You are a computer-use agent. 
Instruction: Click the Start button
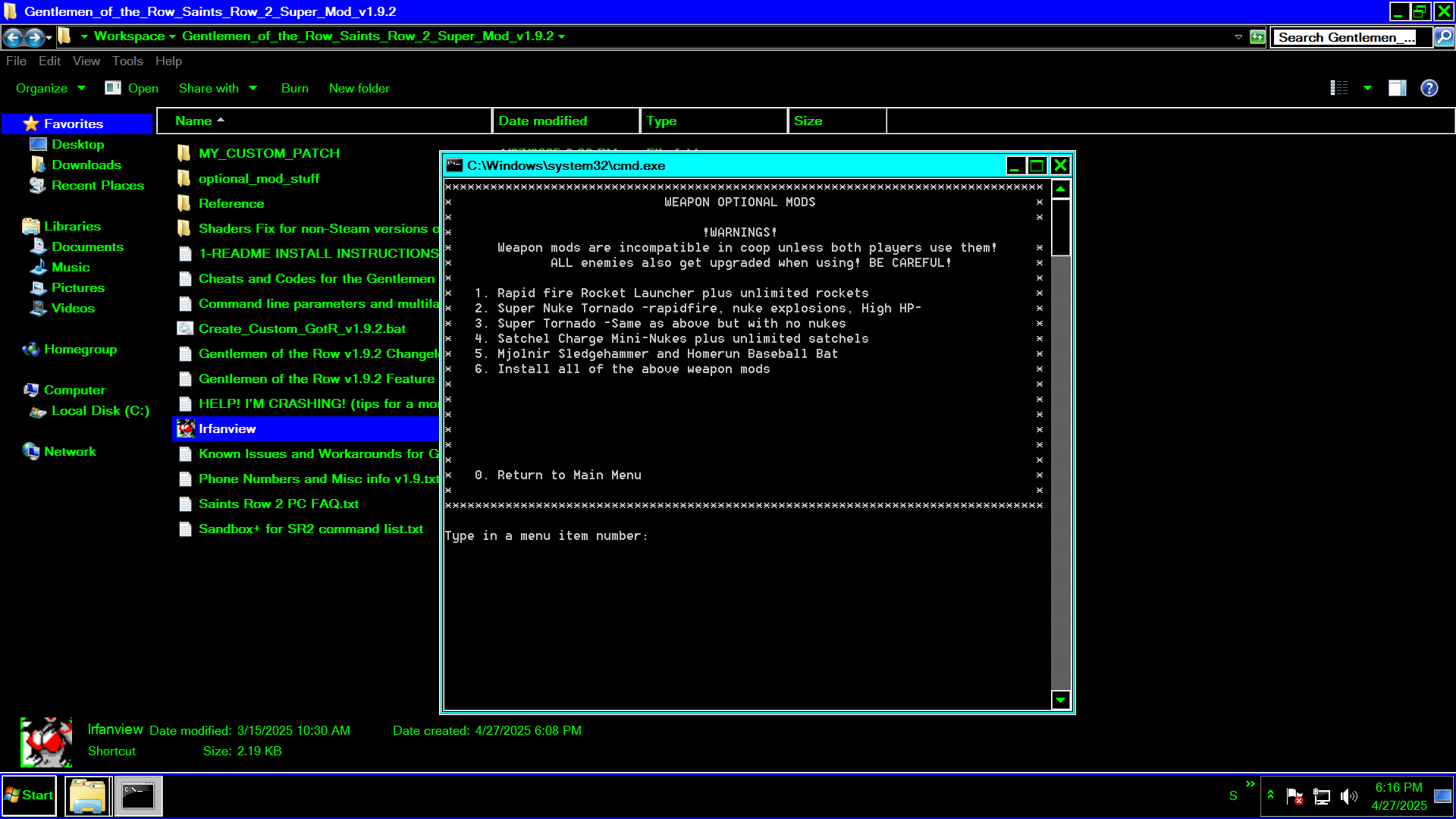tap(29, 795)
